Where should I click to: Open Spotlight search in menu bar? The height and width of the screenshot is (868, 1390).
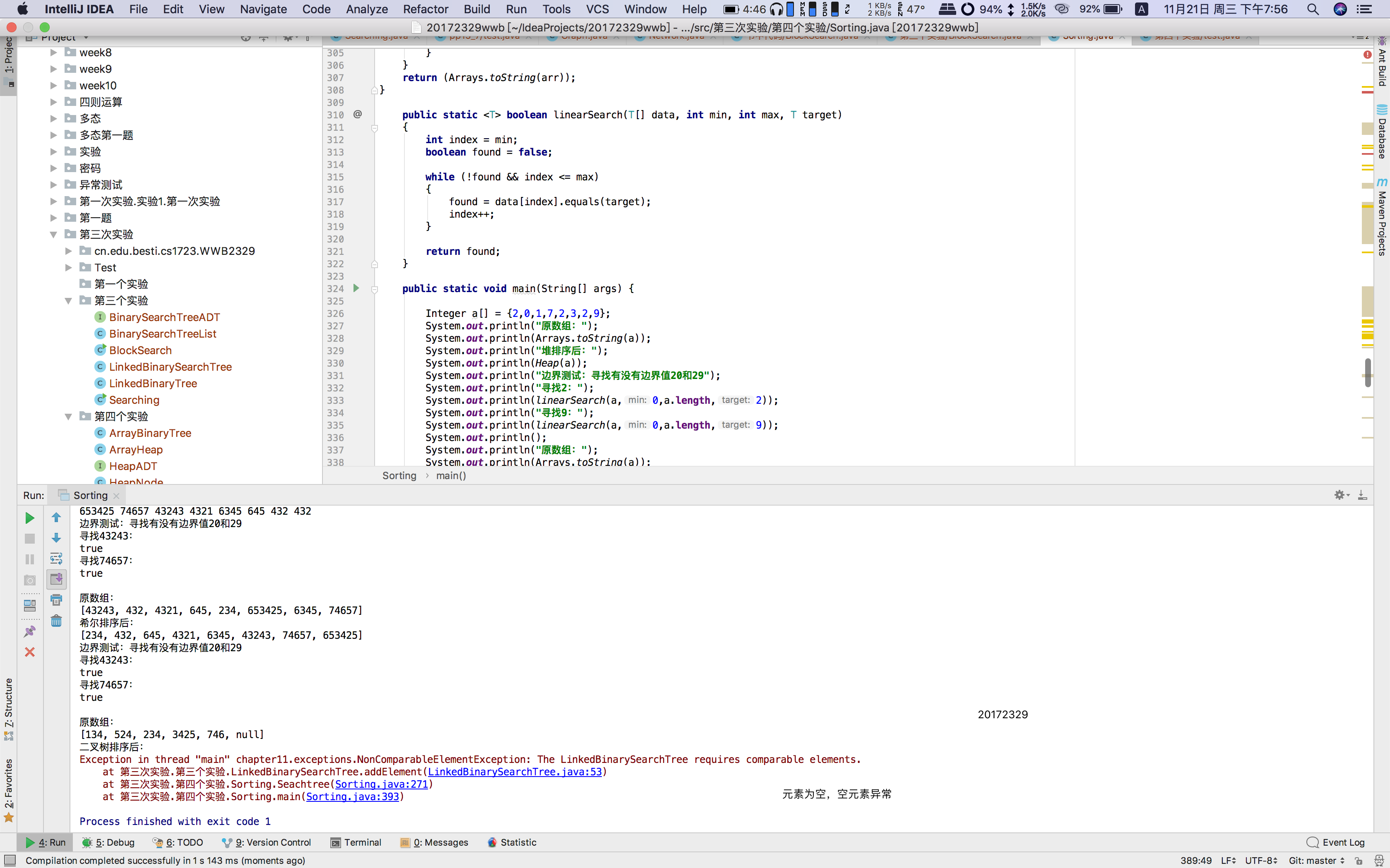click(1313, 9)
